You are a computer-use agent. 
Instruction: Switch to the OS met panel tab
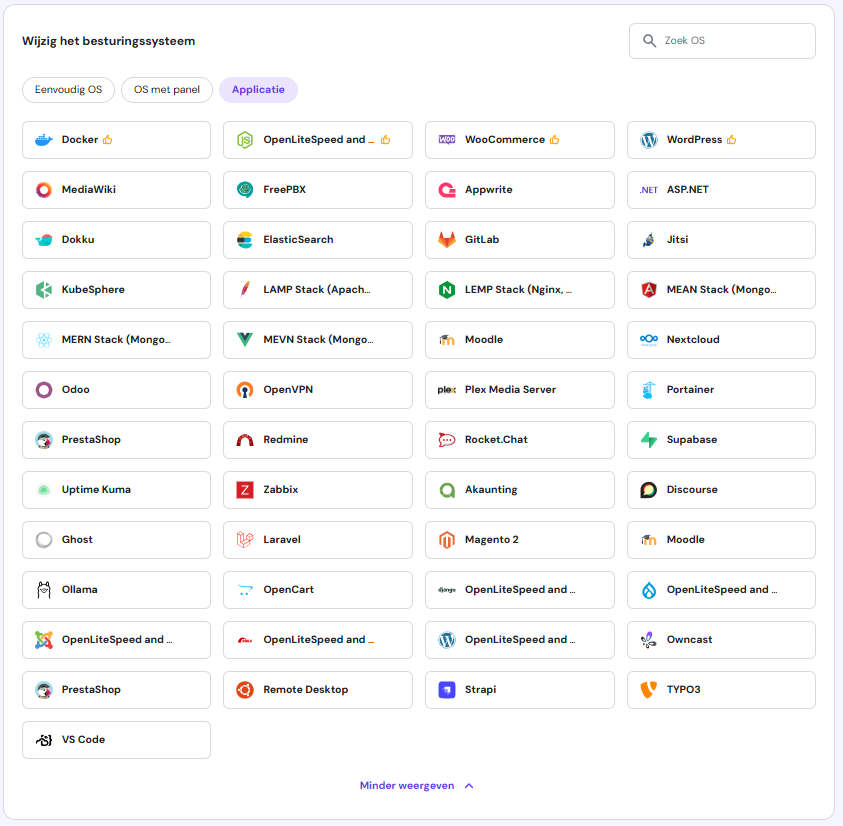pos(167,90)
